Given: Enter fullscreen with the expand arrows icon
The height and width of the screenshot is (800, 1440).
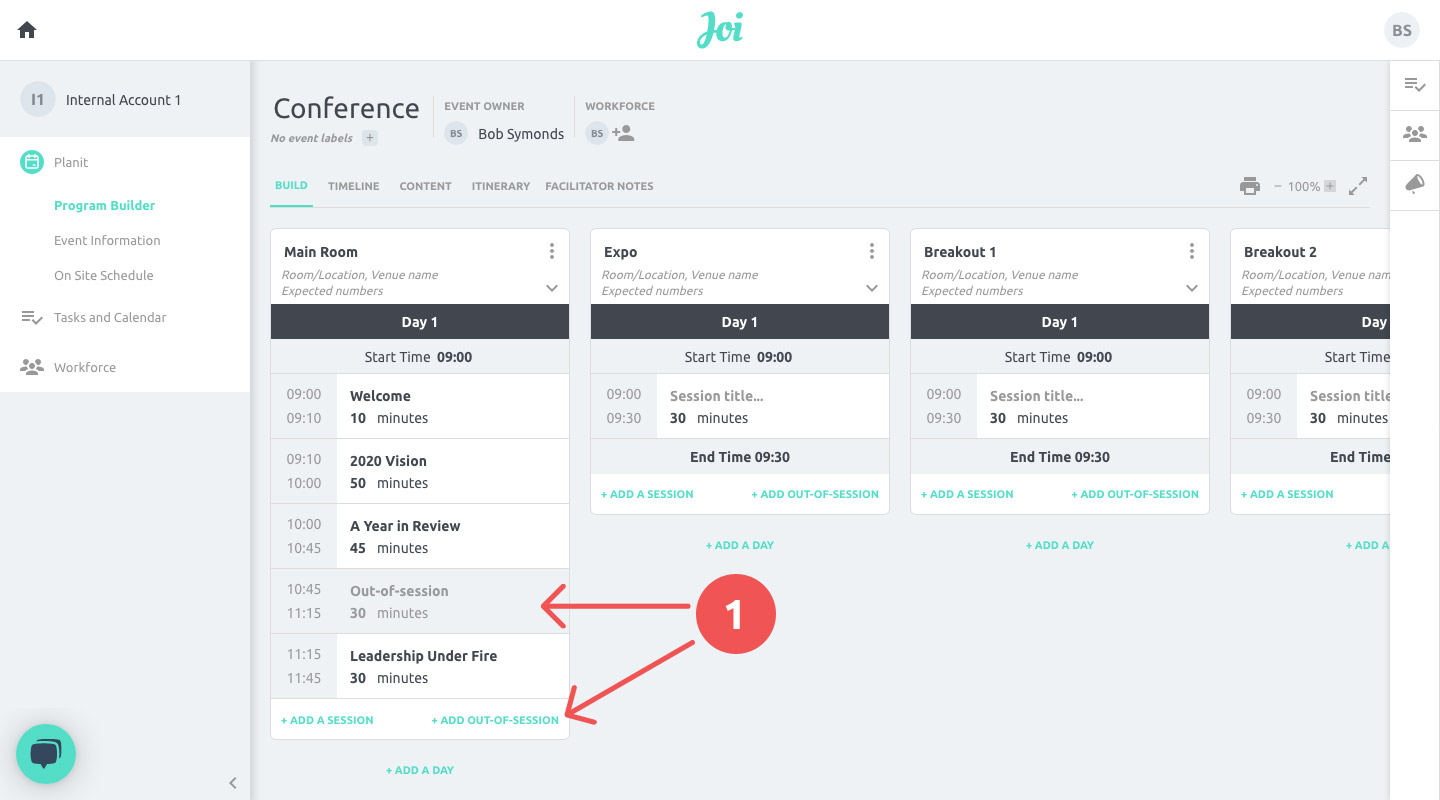Looking at the screenshot, I should (x=1358, y=185).
